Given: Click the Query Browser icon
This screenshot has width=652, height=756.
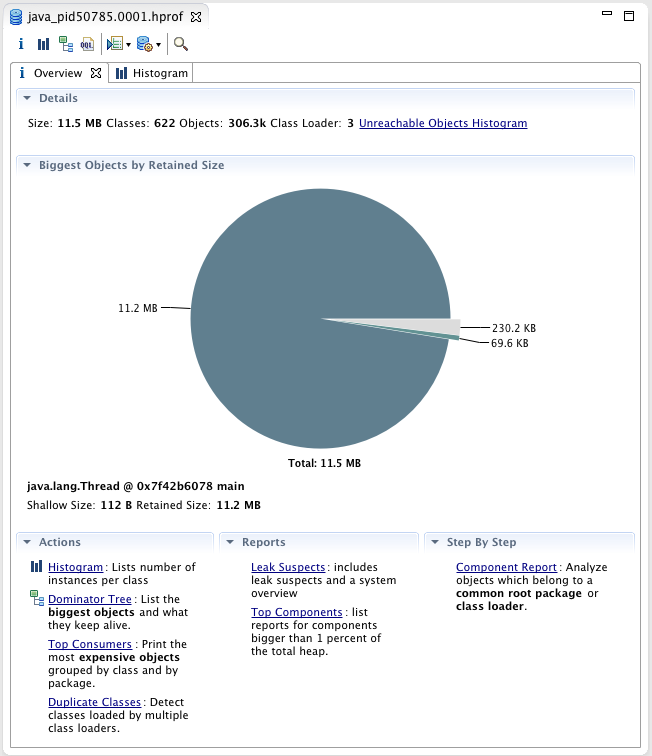Looking at the screenshot, I should point(145,44).
